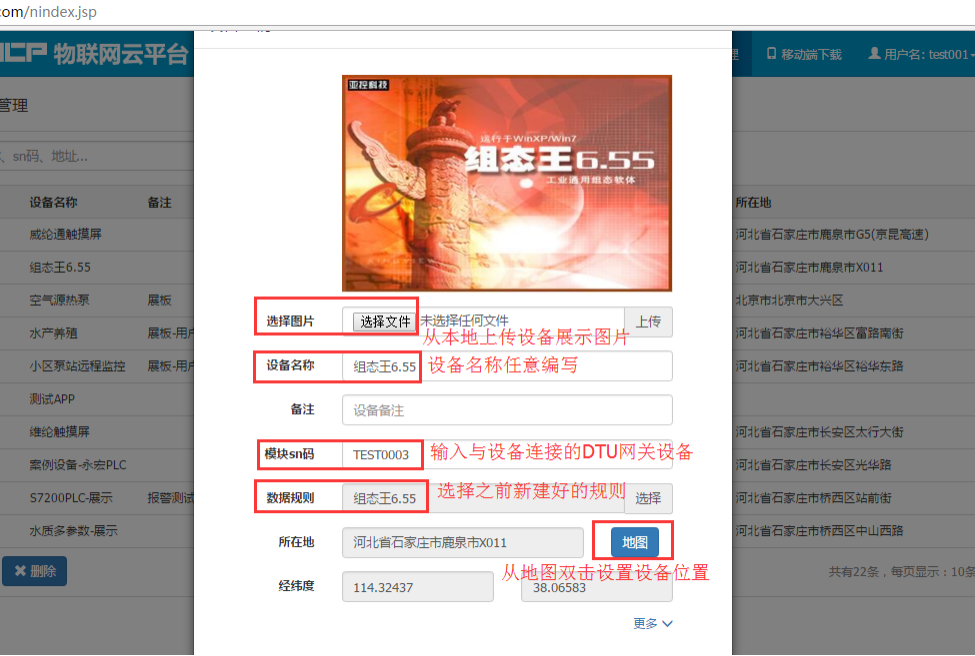This screenshot has width=975, height=656.
Task: Click the user icon beside 用户名
Action: [874, 53]
